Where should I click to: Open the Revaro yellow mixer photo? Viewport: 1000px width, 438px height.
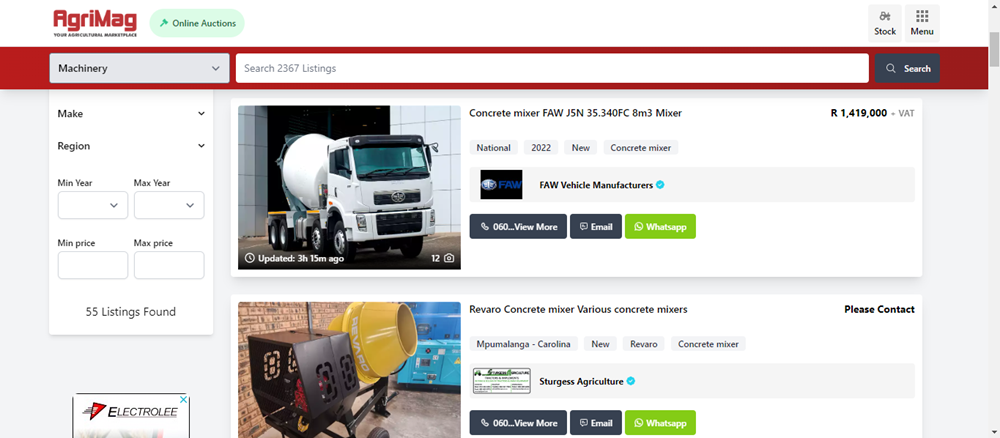[349, 370]
